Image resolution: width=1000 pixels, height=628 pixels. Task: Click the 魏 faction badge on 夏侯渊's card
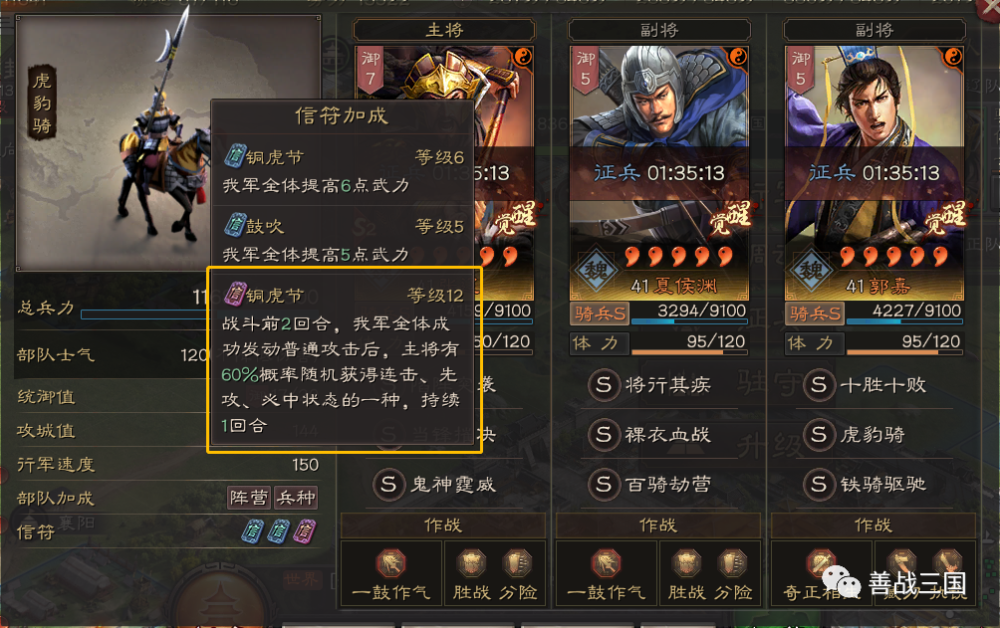pyautogui.click(x=596, y=271)
